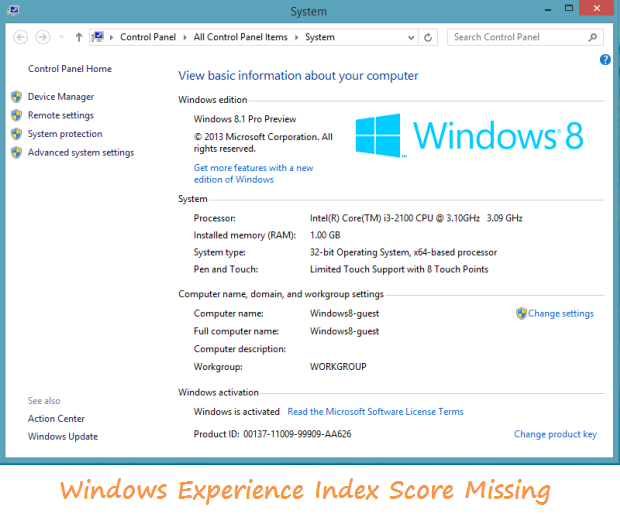Open Device Manager link
The width and height of the screenshot is (620, 519).
[61, 97]
